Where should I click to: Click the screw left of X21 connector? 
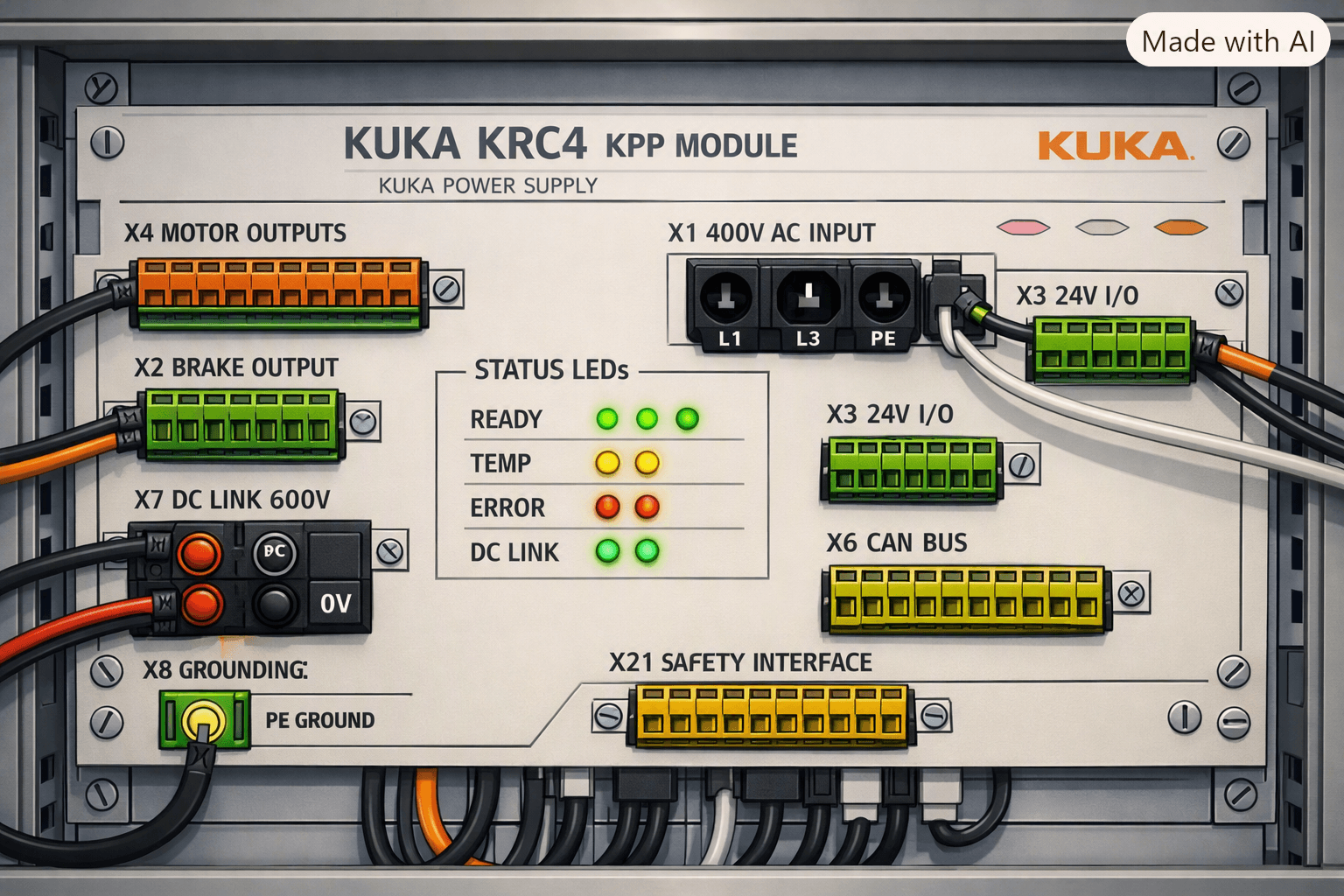tap(607, 717)
